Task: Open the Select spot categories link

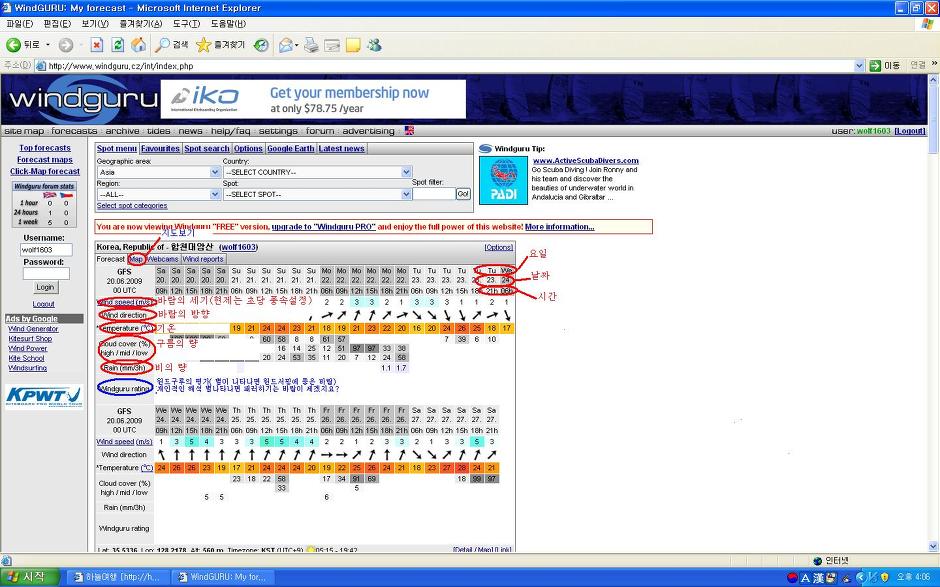Action: click(x=132, y=206)
